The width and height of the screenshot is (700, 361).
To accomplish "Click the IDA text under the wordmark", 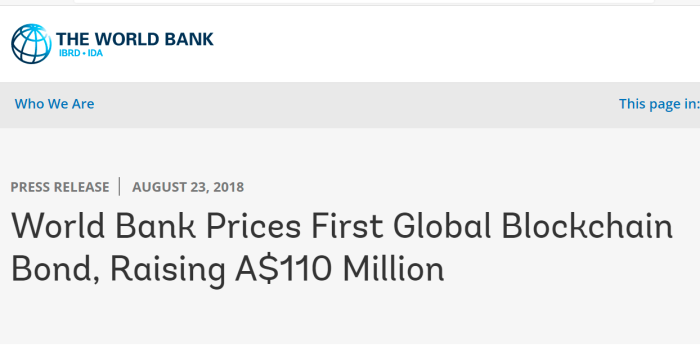I will click(94, 53).
